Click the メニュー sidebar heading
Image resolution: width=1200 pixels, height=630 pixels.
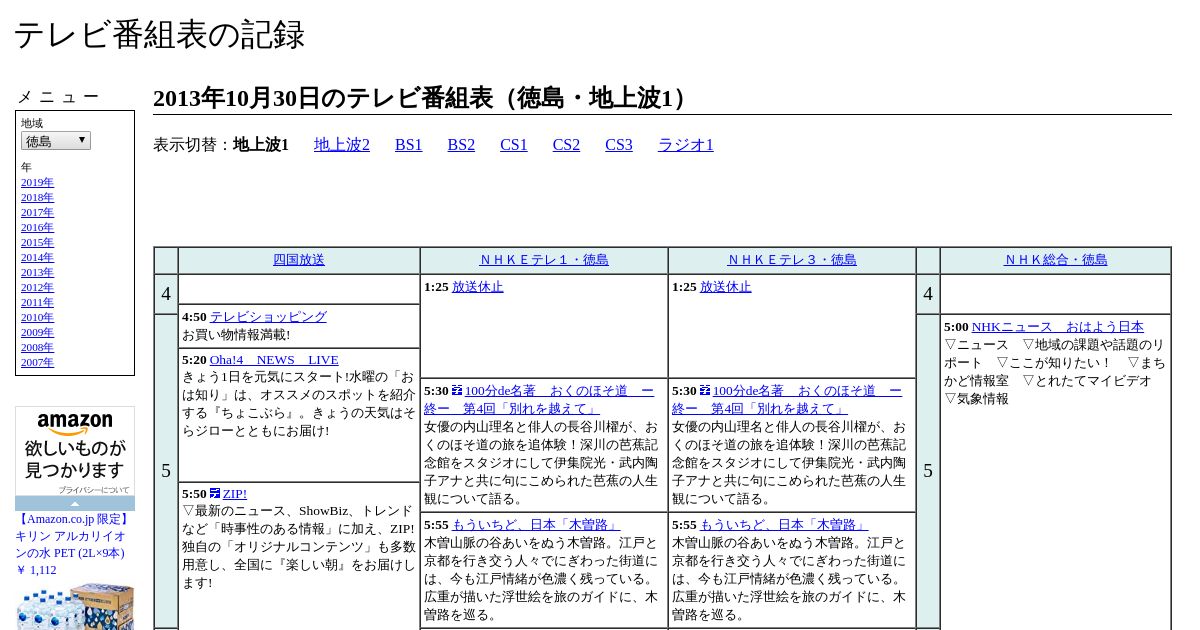pyautogui.click(x=58, y=97)
